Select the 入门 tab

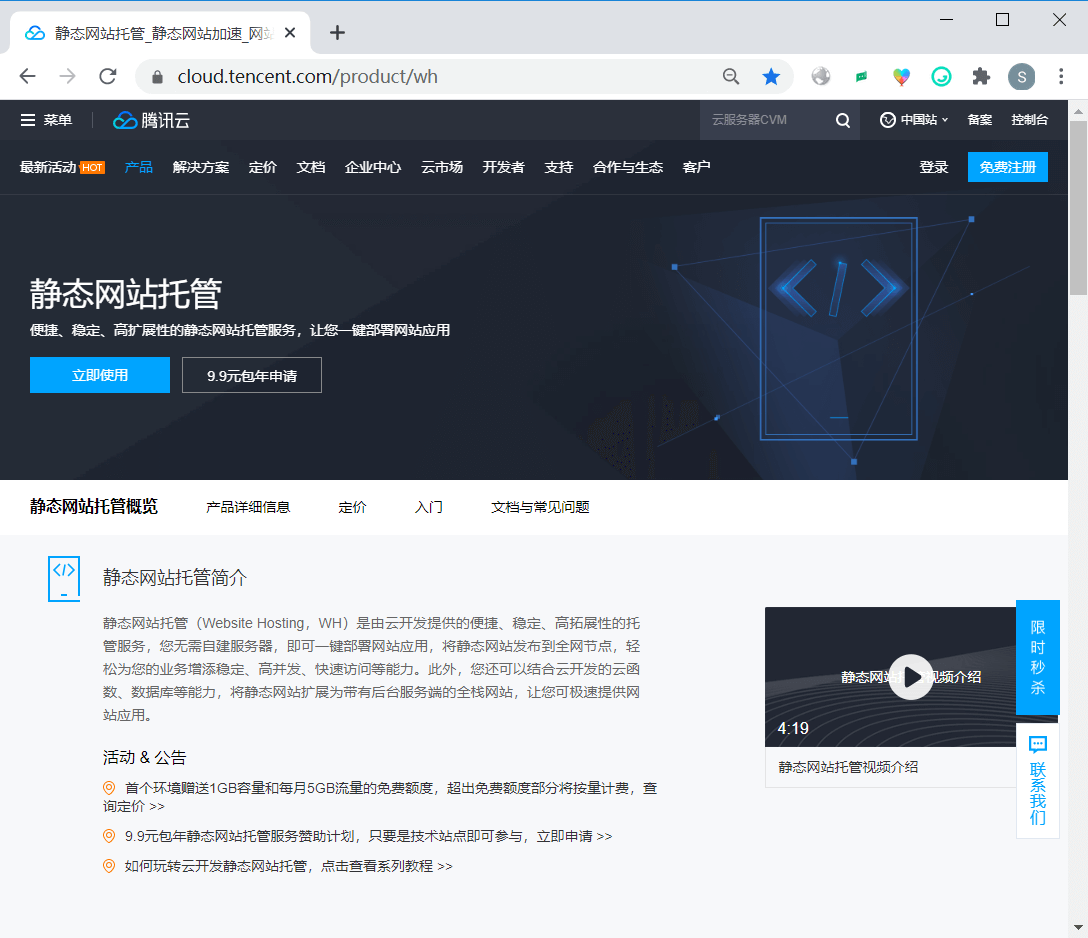428,507
